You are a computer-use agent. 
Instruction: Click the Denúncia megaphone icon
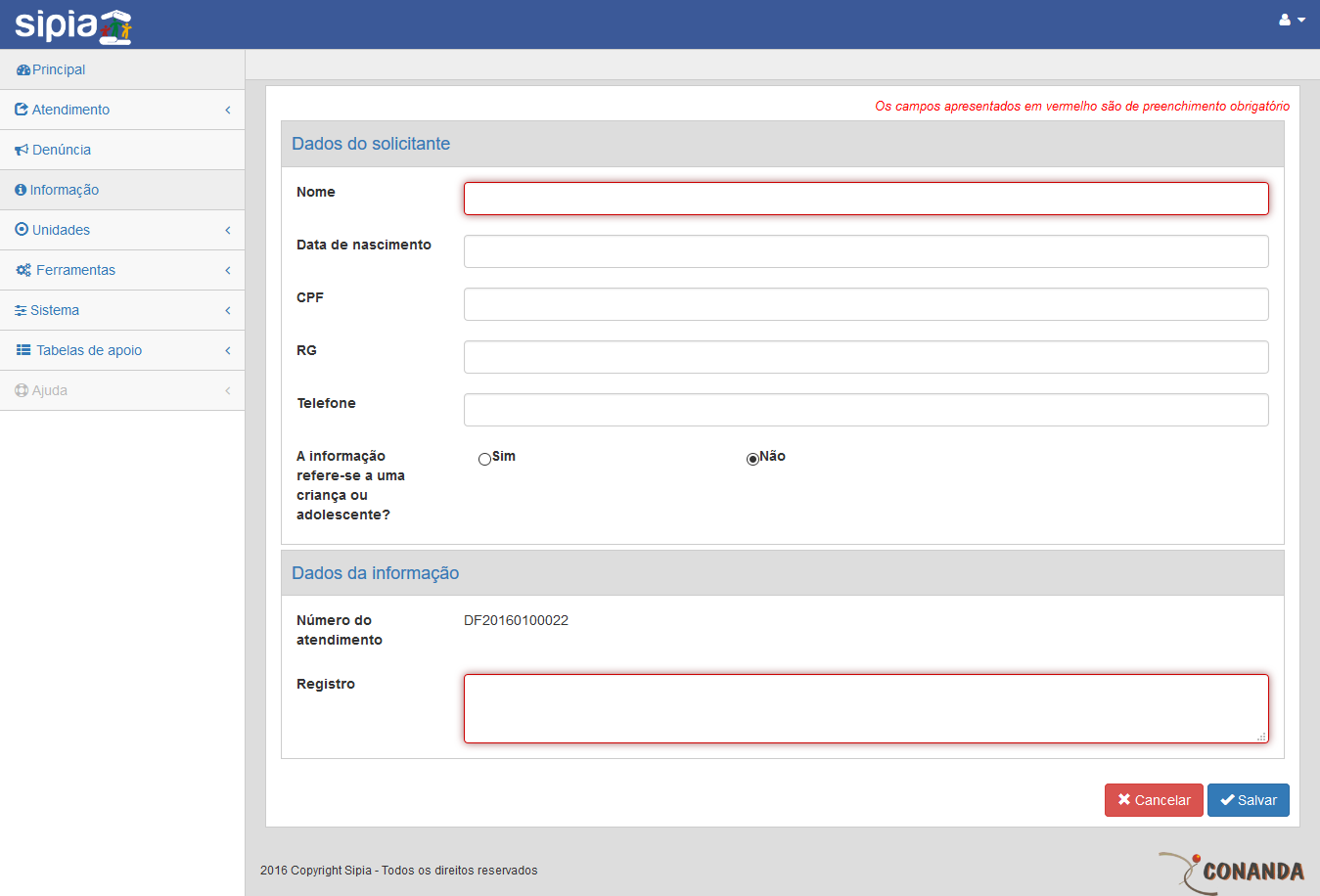tap(22, 150)
